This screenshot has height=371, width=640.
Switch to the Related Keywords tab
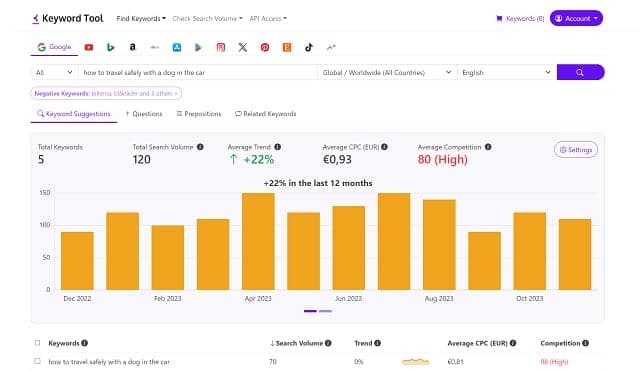point(266,114)
